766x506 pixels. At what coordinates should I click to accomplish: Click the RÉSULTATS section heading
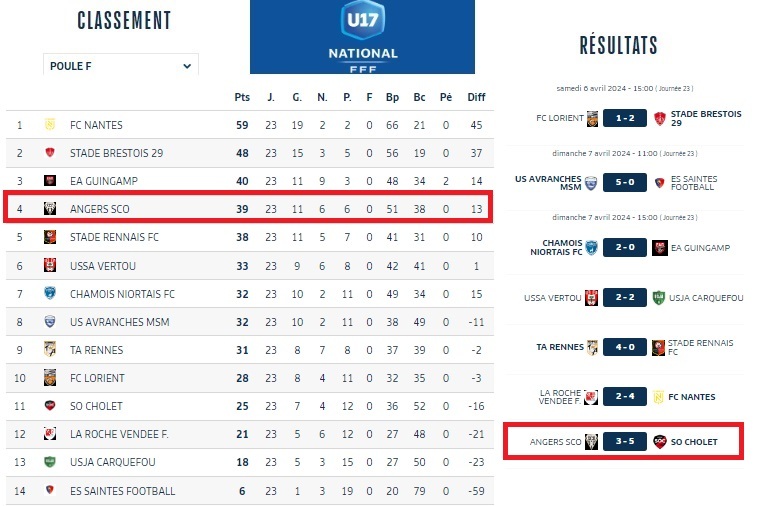coord(619,45)
